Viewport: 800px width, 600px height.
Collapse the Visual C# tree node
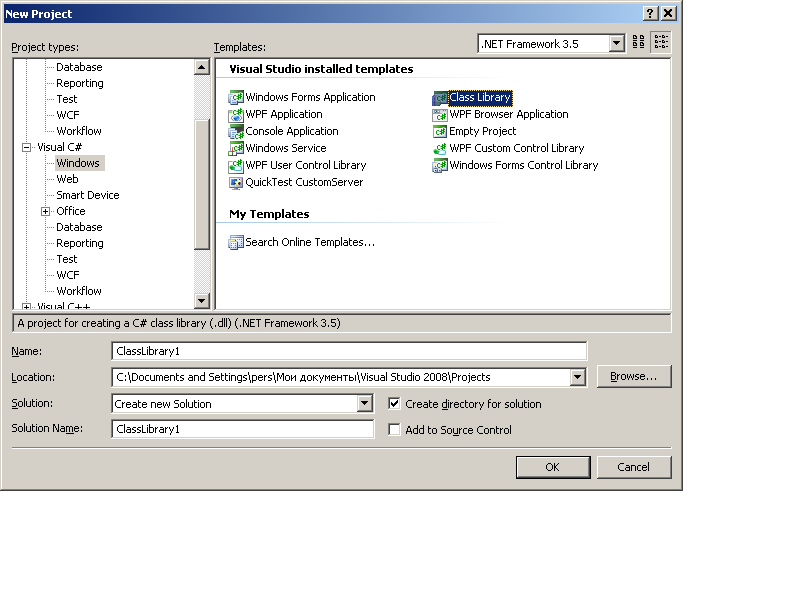pyautogui.click(x=27, y=147)
